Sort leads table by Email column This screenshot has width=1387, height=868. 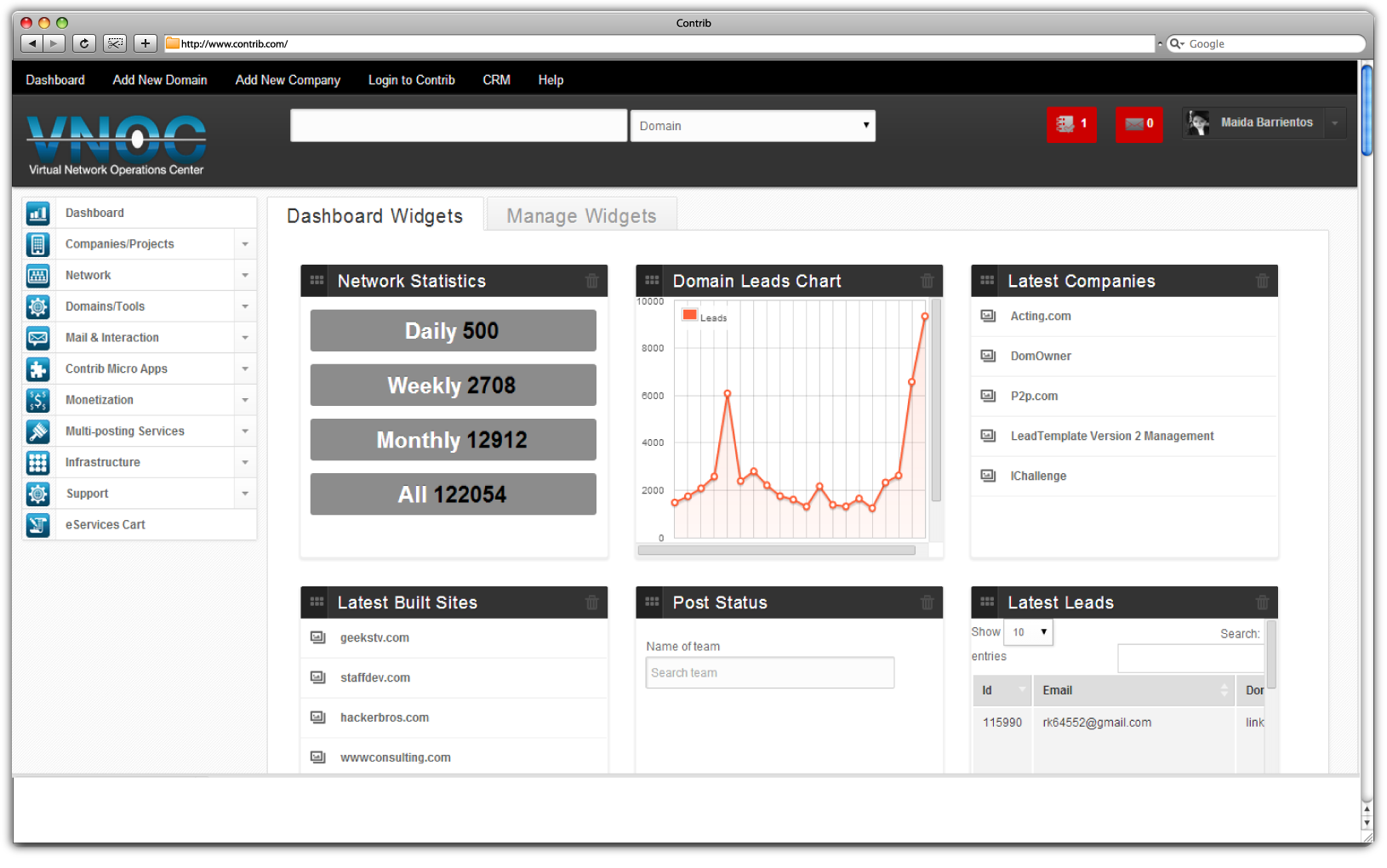(x=1133, y=690)
